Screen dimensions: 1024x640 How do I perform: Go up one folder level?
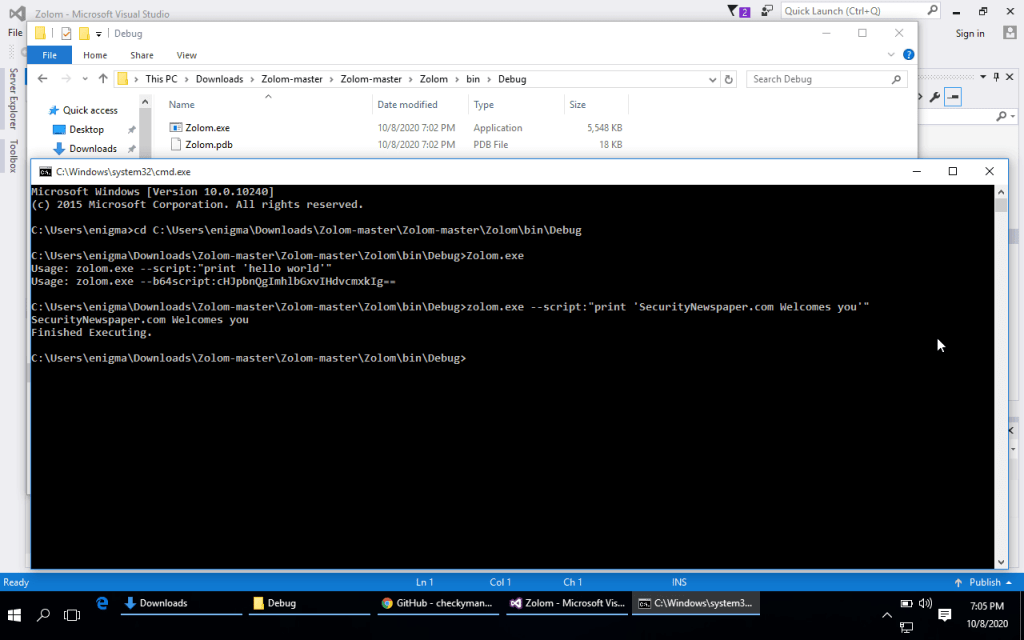click(x=103, y=79)
